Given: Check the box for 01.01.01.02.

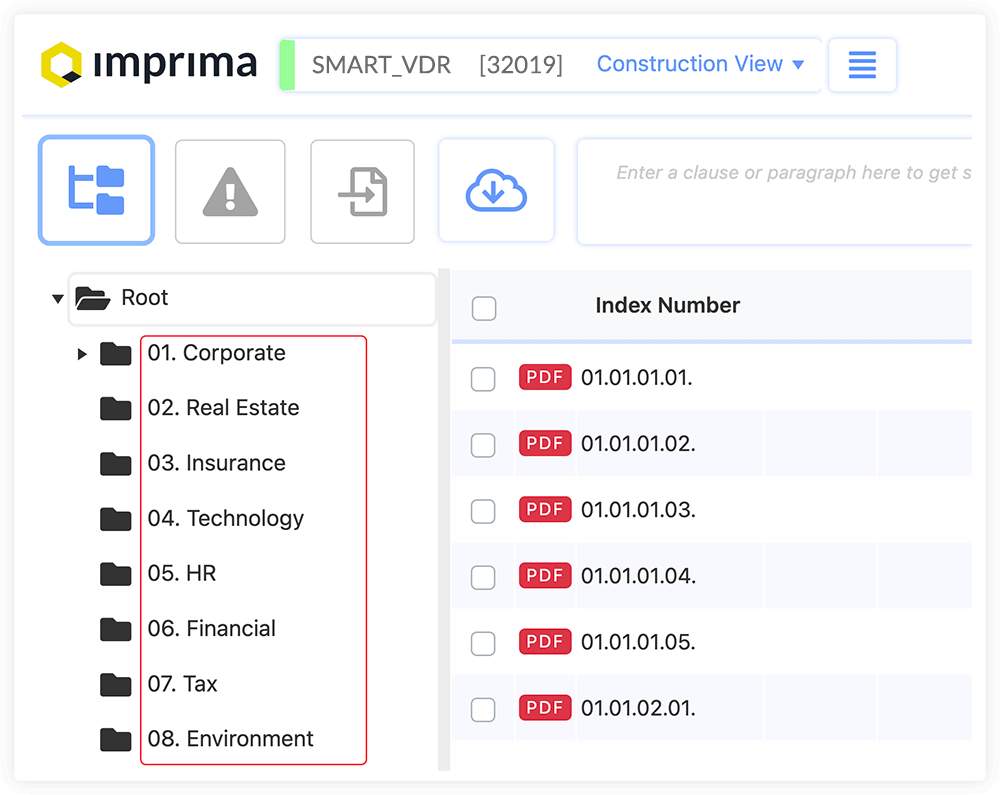Looking at the screenshot, I should point(483,445).
